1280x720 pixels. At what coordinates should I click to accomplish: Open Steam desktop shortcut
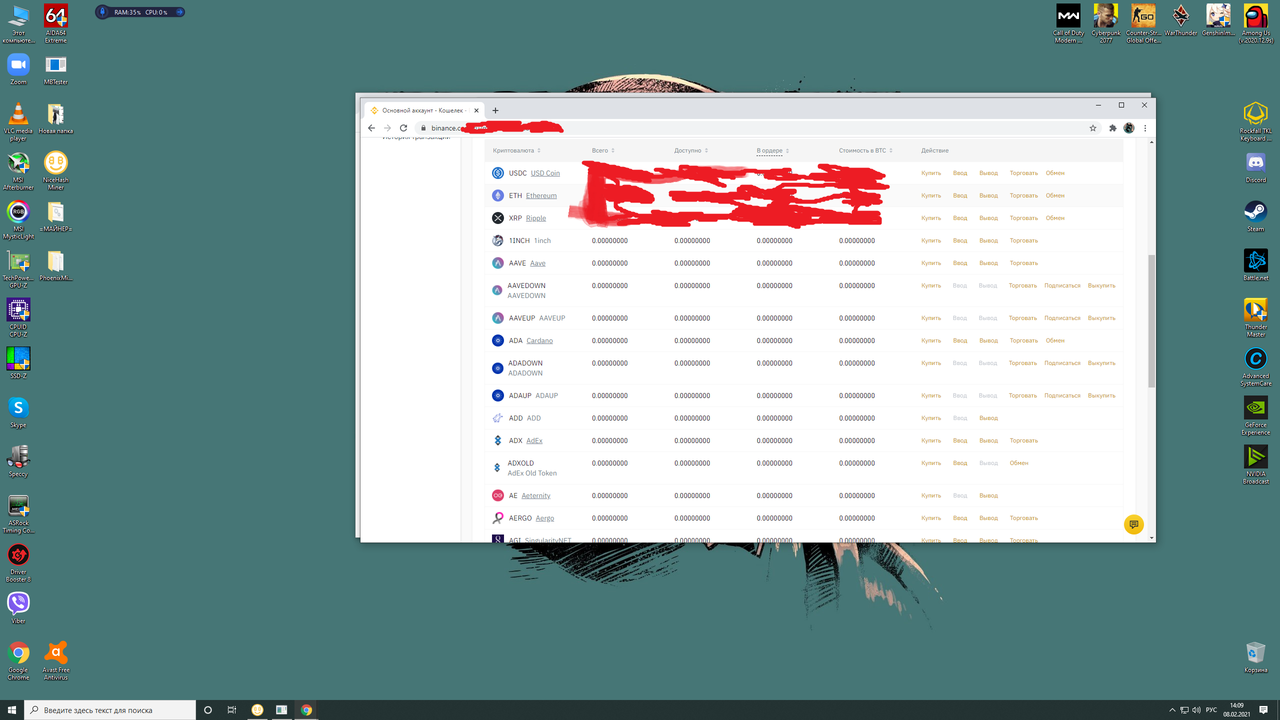(x=1255, y=216)
